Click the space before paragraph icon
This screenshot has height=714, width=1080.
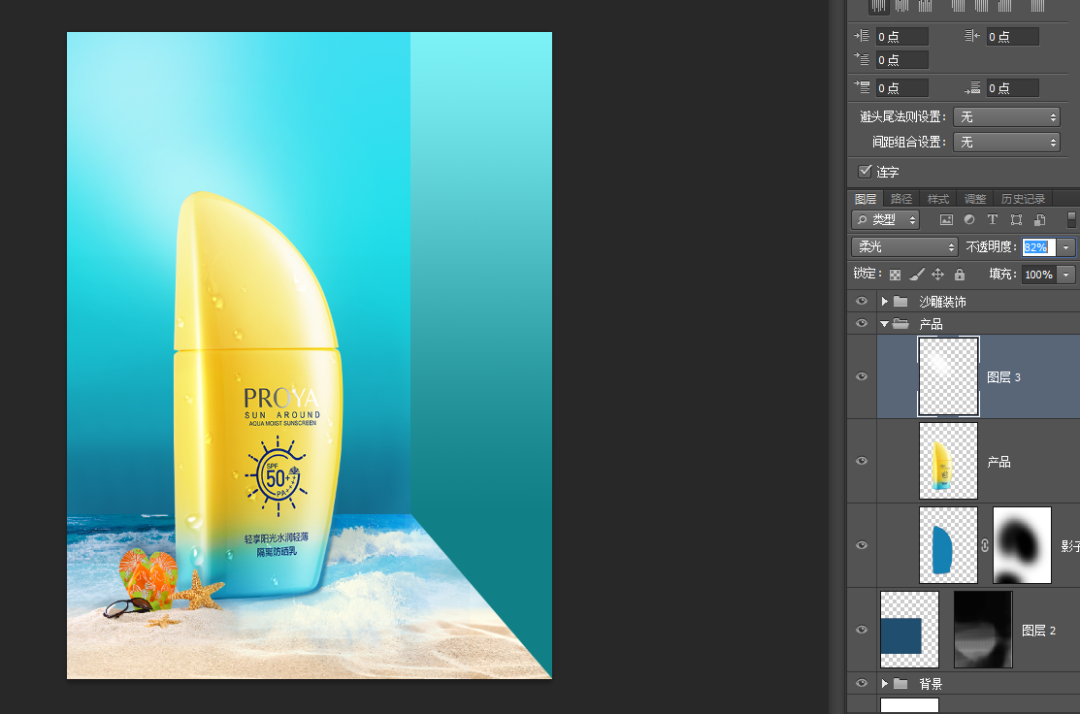click(x=861, y=87)
